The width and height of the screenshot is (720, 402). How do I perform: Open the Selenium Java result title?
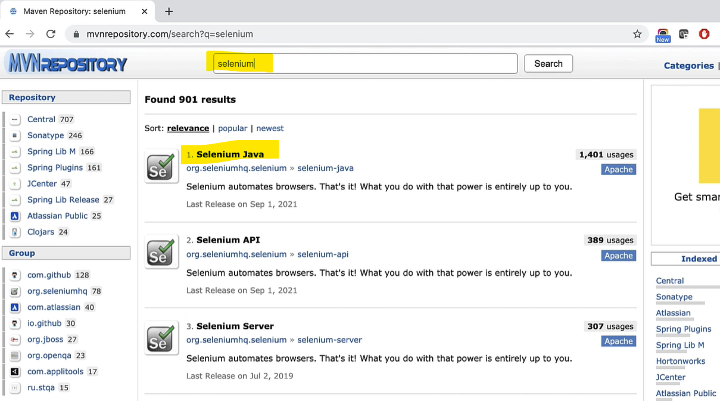coord(230,155)
